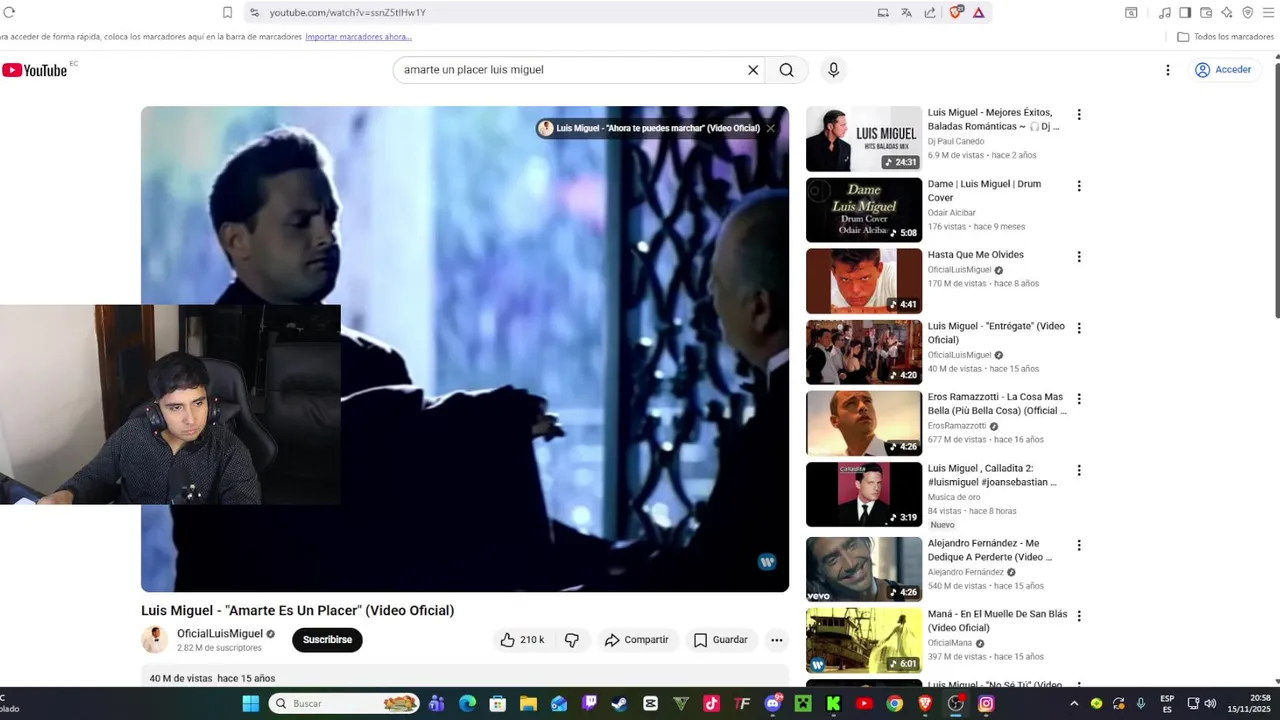Screen dimensions: 1280x720
Task: Click 'Importar marcadores ahora...' link
Action: click(x=358, y=37)
